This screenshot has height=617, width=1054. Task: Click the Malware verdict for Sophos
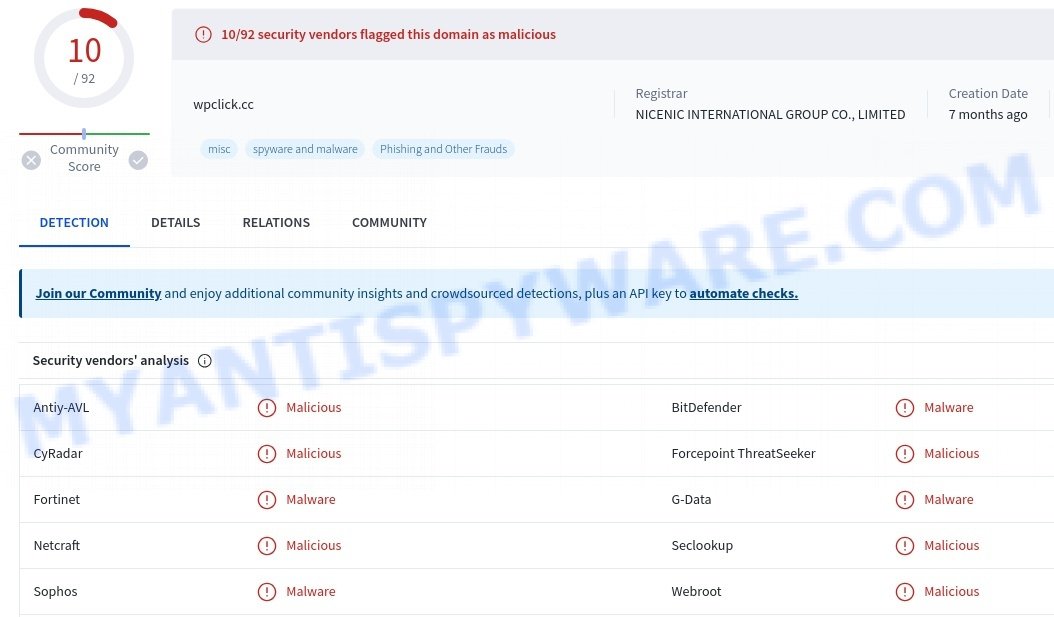311,591
